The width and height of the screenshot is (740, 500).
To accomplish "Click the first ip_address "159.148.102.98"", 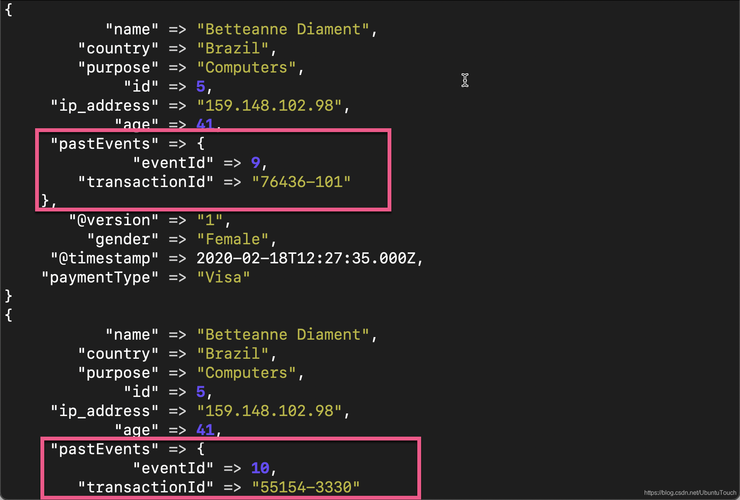I will pos(269,105).
